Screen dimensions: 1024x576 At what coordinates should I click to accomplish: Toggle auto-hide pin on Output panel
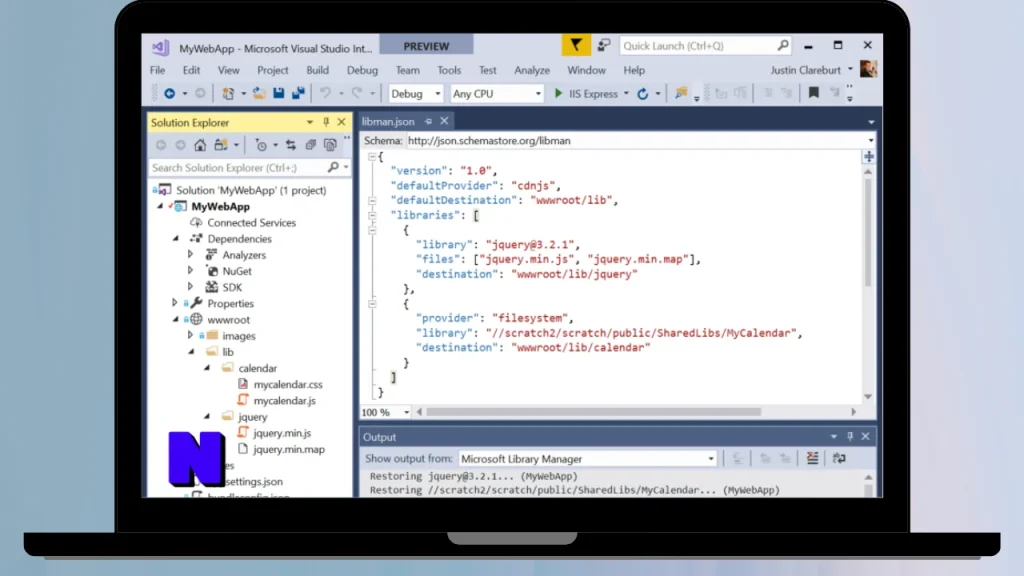(850, 436)
